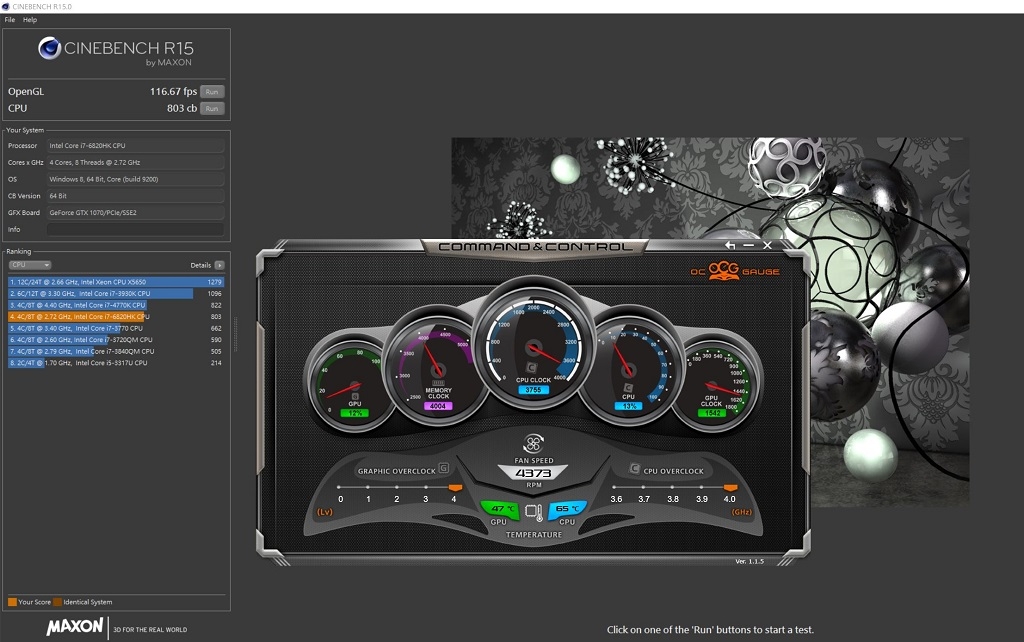1024x642 pixels.
Task: Click the GPU temperature 47°C readout
Action: 501,509
